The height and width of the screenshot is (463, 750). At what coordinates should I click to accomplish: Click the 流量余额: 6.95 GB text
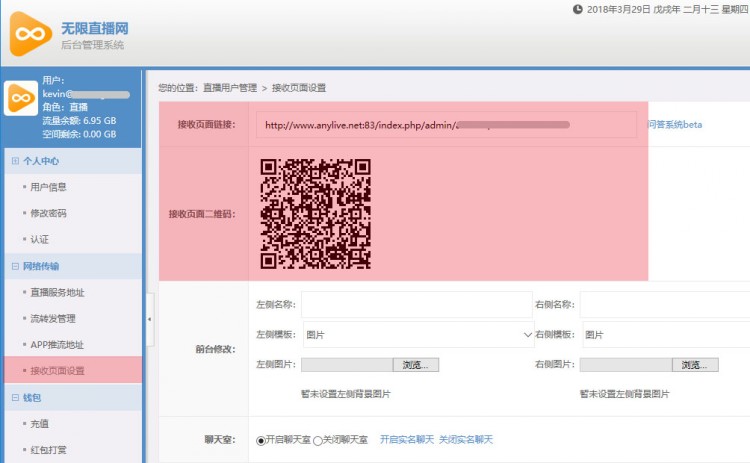pyautogui.click(x=79, y=121)
